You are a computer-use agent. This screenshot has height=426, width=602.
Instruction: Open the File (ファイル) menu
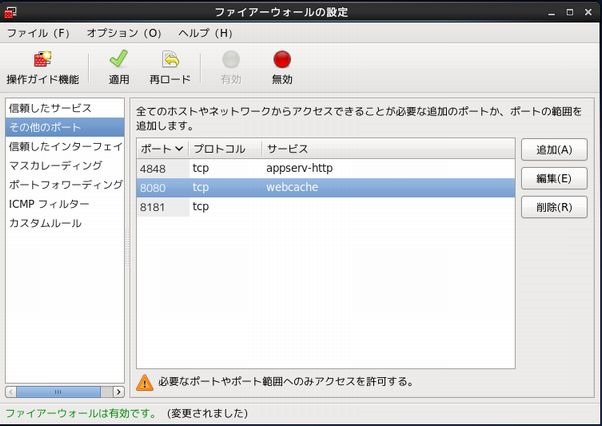click(38, 33)
